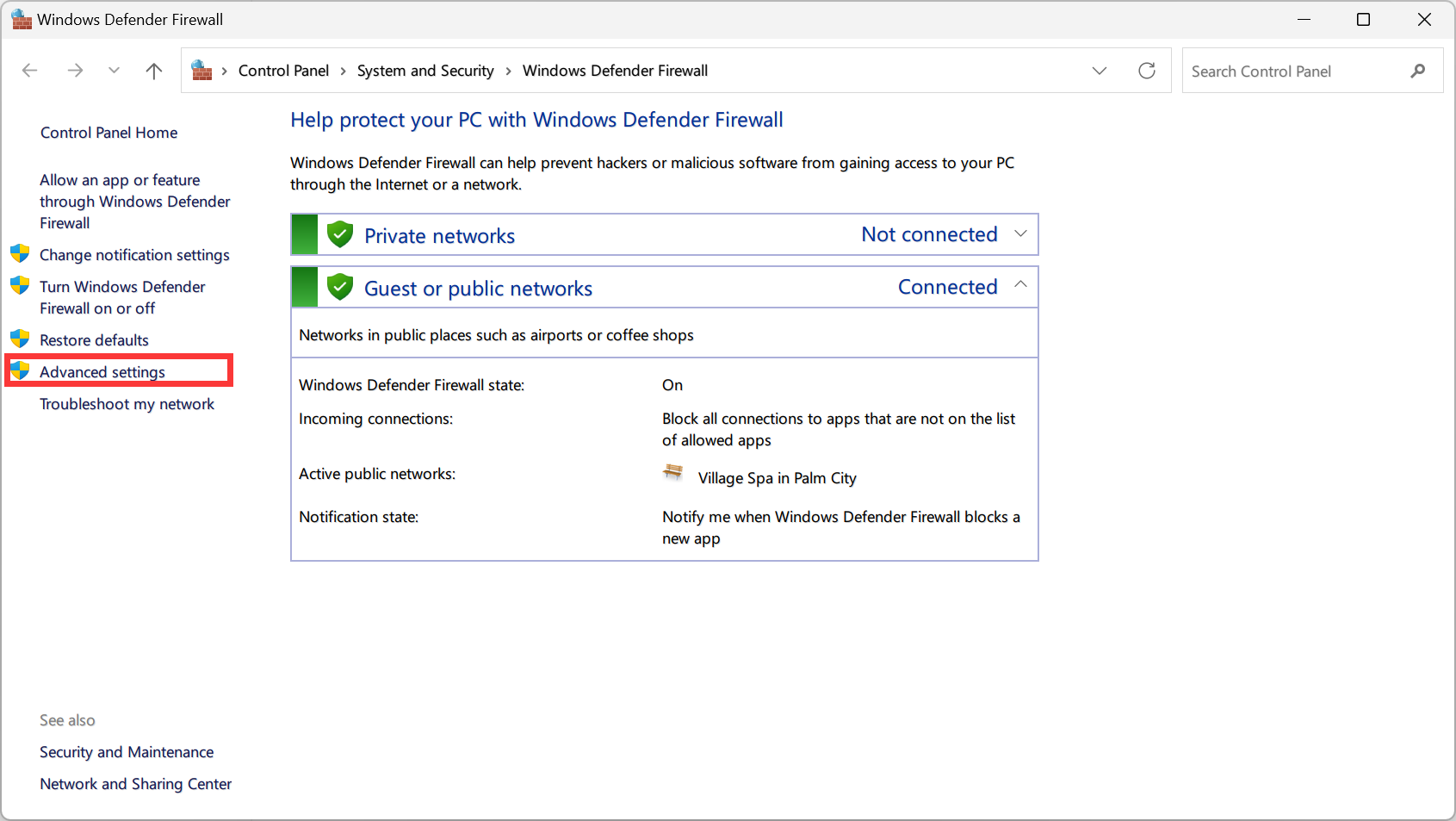The width and height of the screenshot is (1456, 821).
Task: Refresh the Control Panel page
Action: [x=1147, y=71]
